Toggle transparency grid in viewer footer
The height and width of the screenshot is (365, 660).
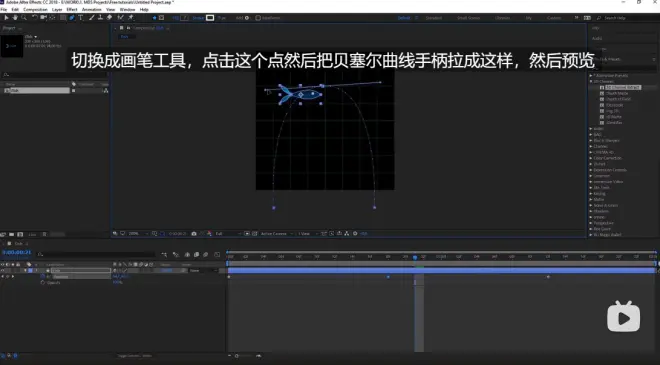coord(254,234)
